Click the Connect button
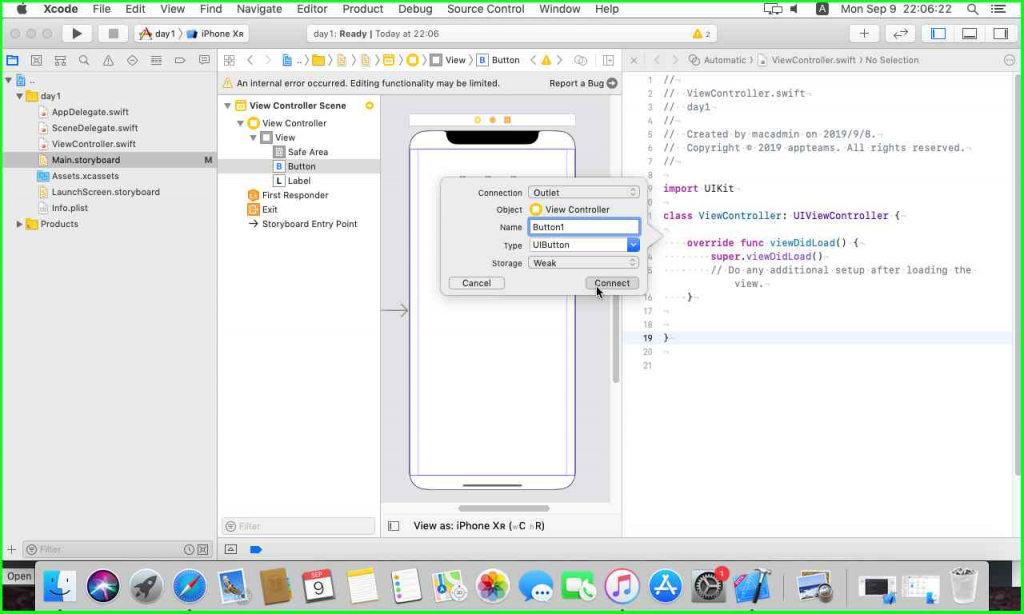The height and width of the screenshot is (614, 1024). (x=612, y=283)
